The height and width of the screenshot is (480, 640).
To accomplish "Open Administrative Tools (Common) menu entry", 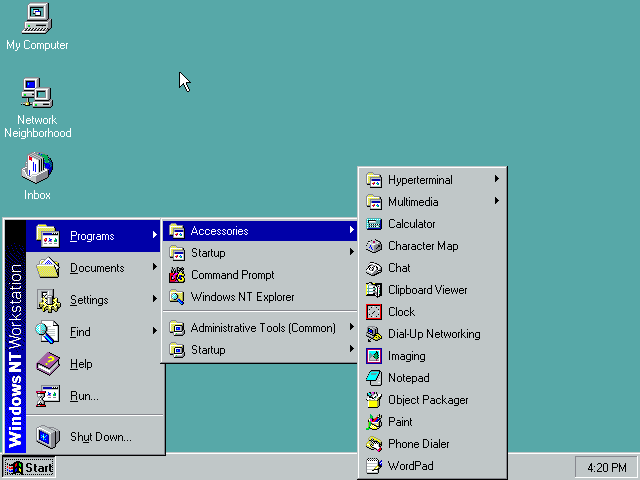I will point(260,328).
